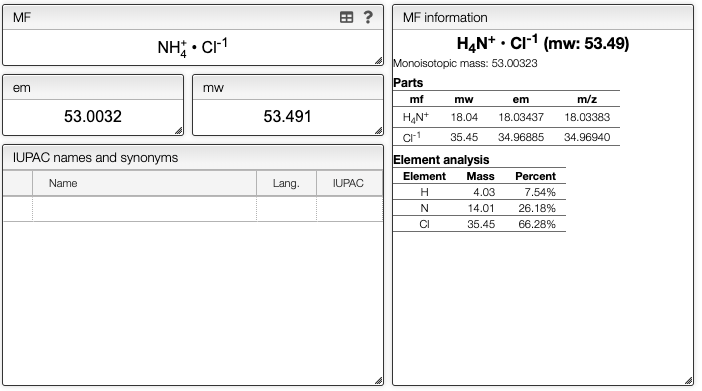This screenshot has height=391, width=702.
Task: Select the mw value 18.04
Action: coord(464,117)
